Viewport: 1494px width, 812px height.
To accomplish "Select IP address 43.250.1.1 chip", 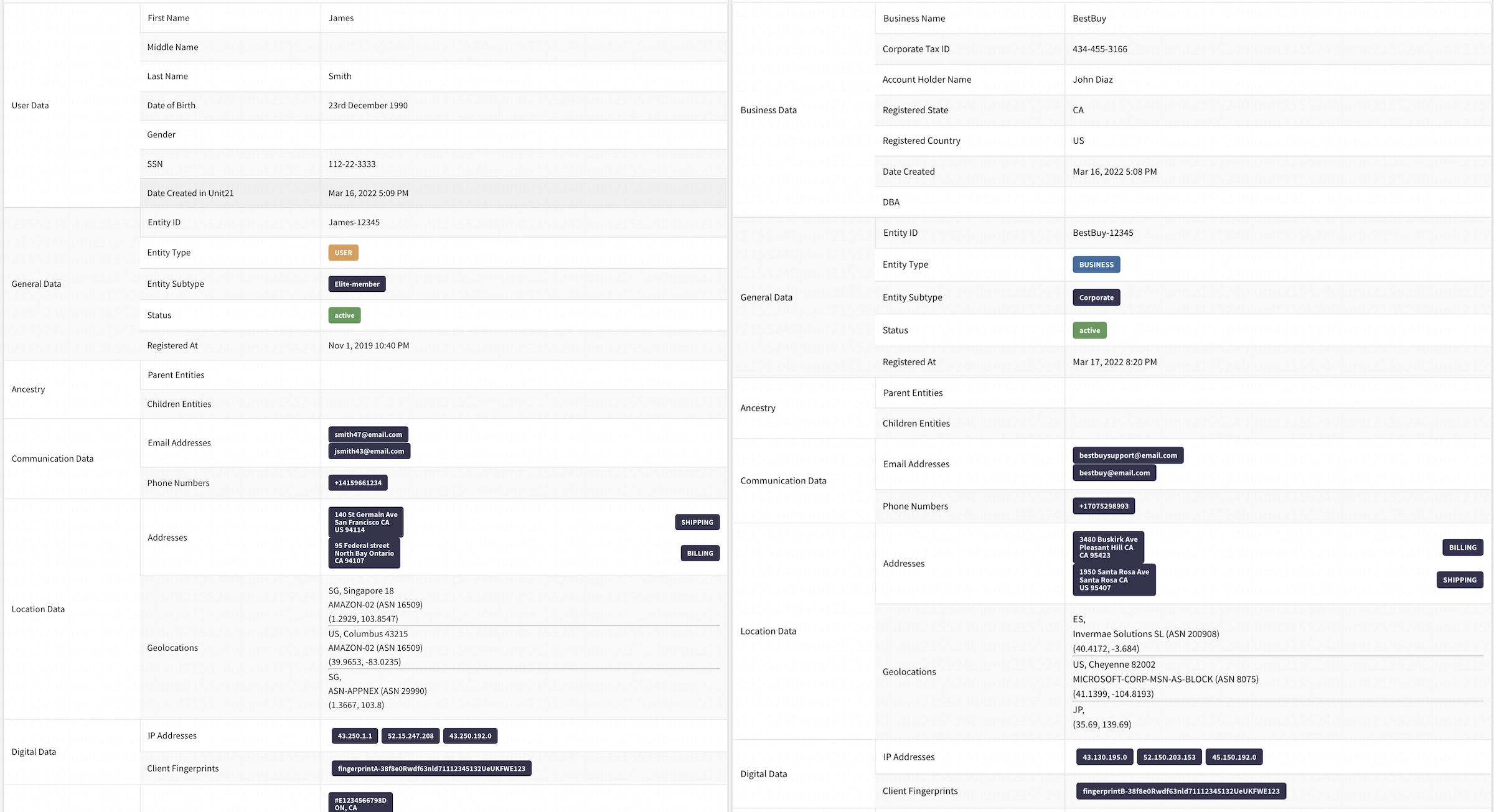I will (355, 735).
